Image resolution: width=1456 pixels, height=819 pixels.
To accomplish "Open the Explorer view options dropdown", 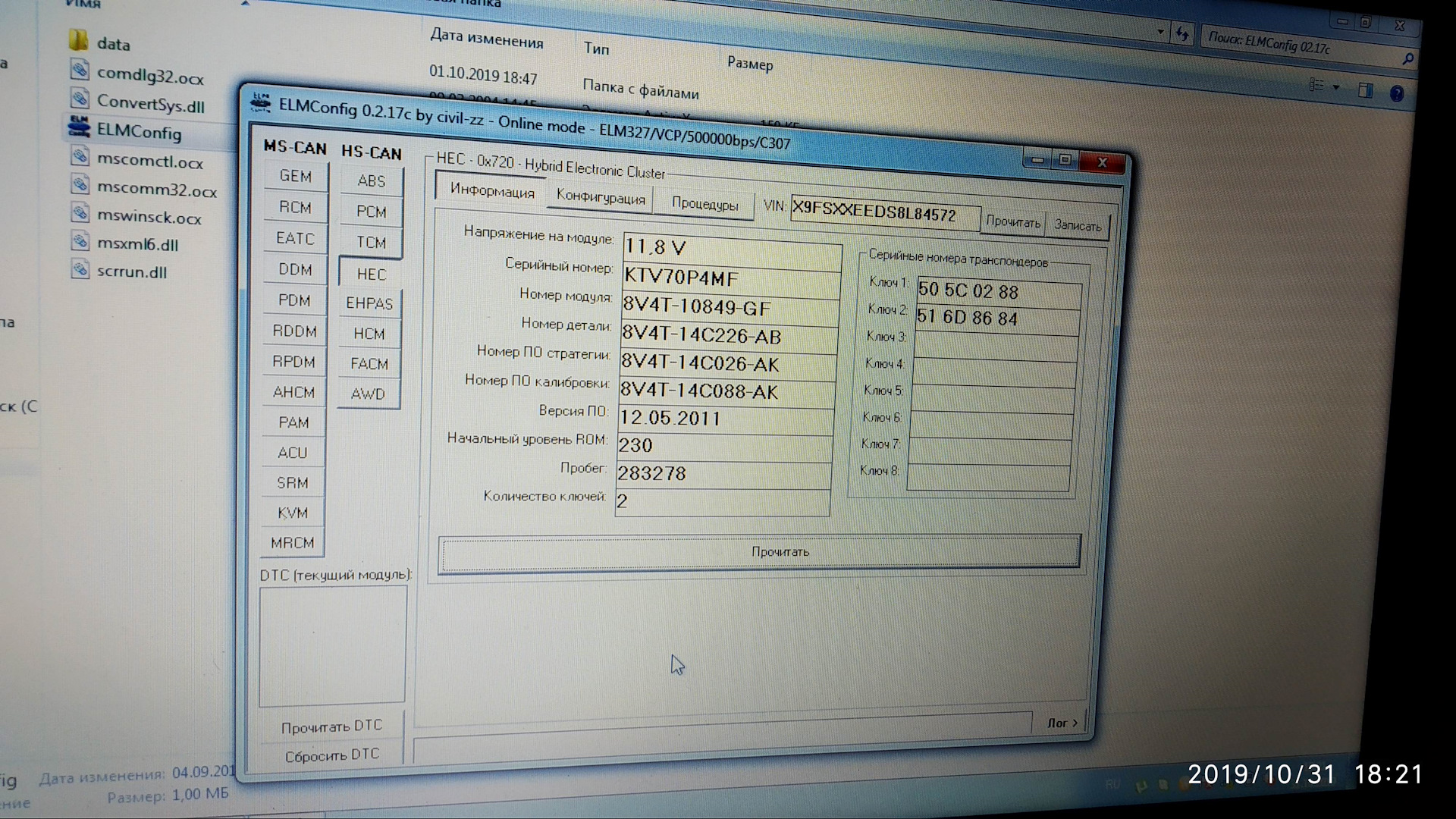I will (x=1336, y=87).
